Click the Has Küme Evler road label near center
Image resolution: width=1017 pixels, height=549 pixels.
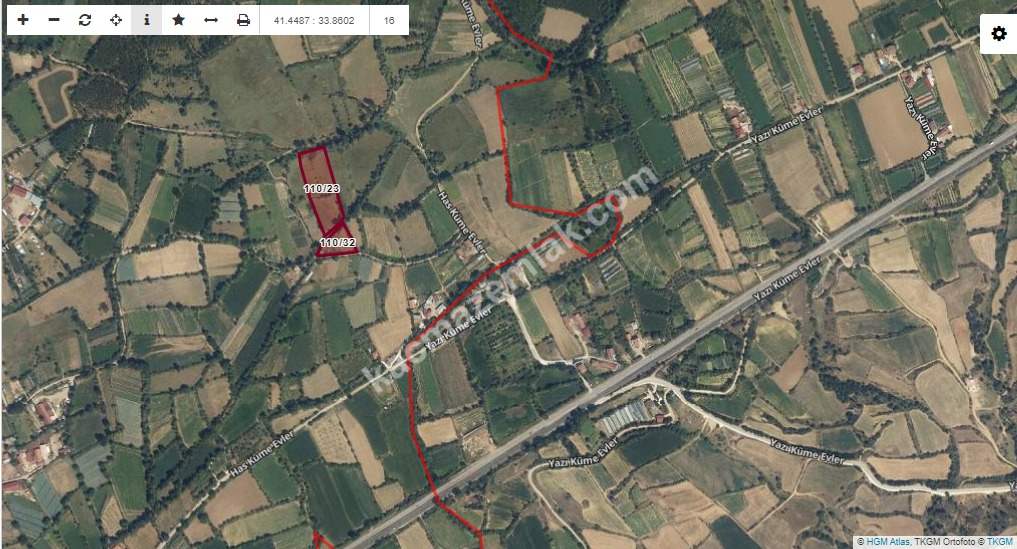coord(461,222)
